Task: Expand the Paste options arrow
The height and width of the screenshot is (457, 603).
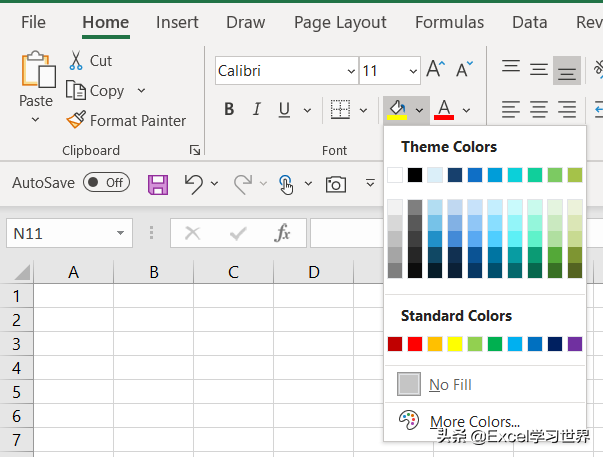Action: pyautogui.click(x=35, y=120)
